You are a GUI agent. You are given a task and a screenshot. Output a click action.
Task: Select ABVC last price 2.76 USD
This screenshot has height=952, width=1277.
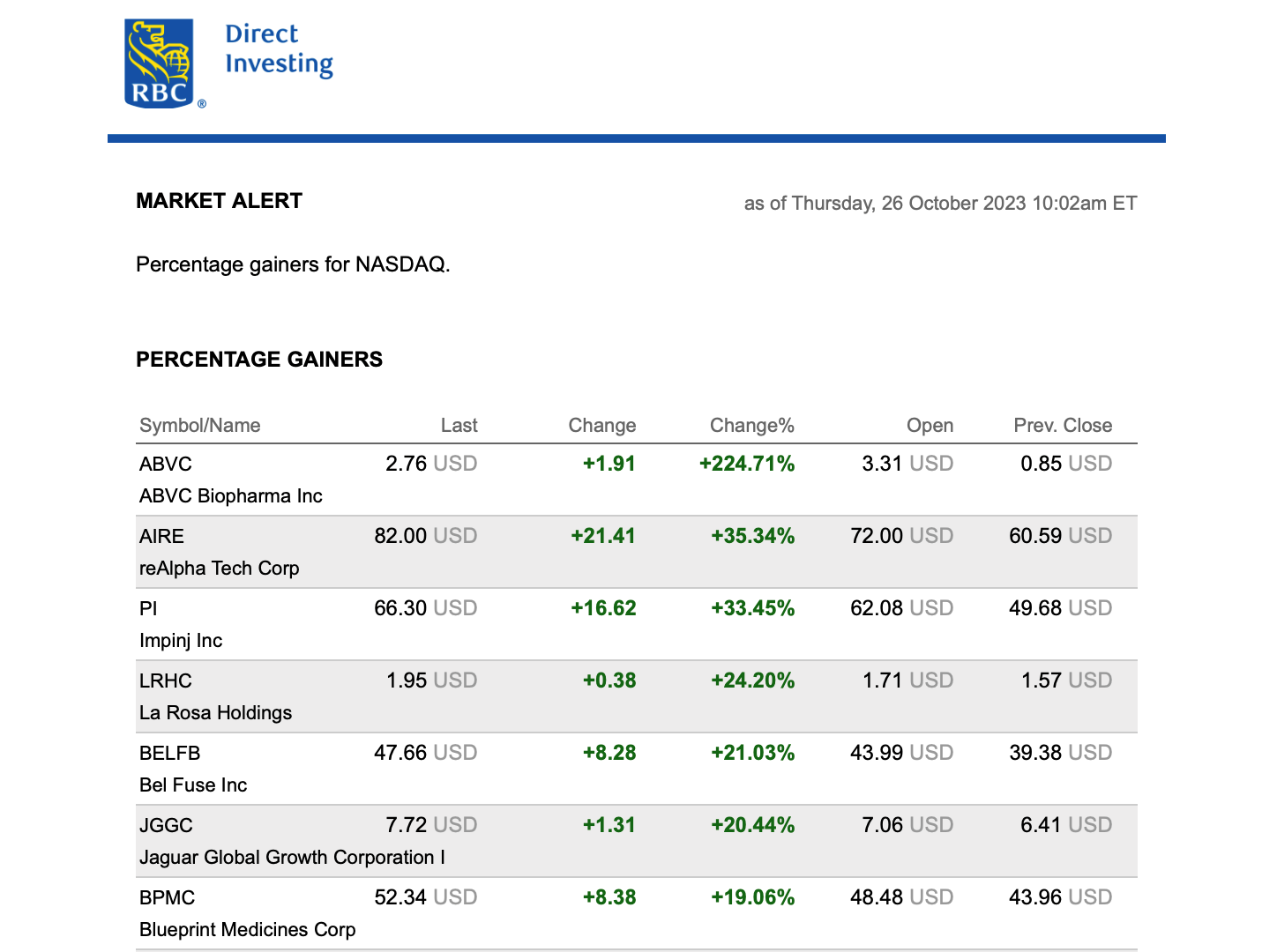pos(431,464)
